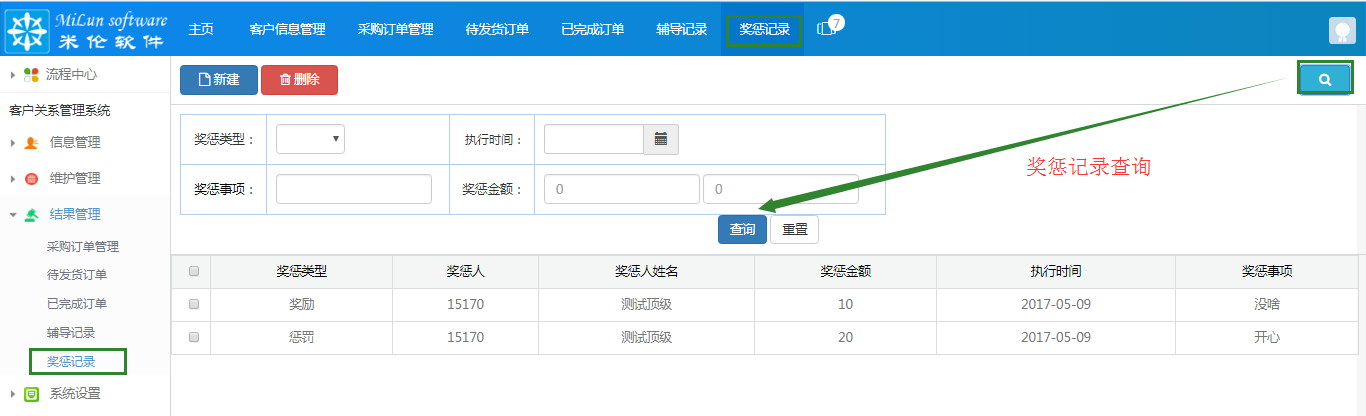Viewport: 1366px width, 416px height.
Task: Open the 待发货订单 top menu item
Action: (497, 29)
